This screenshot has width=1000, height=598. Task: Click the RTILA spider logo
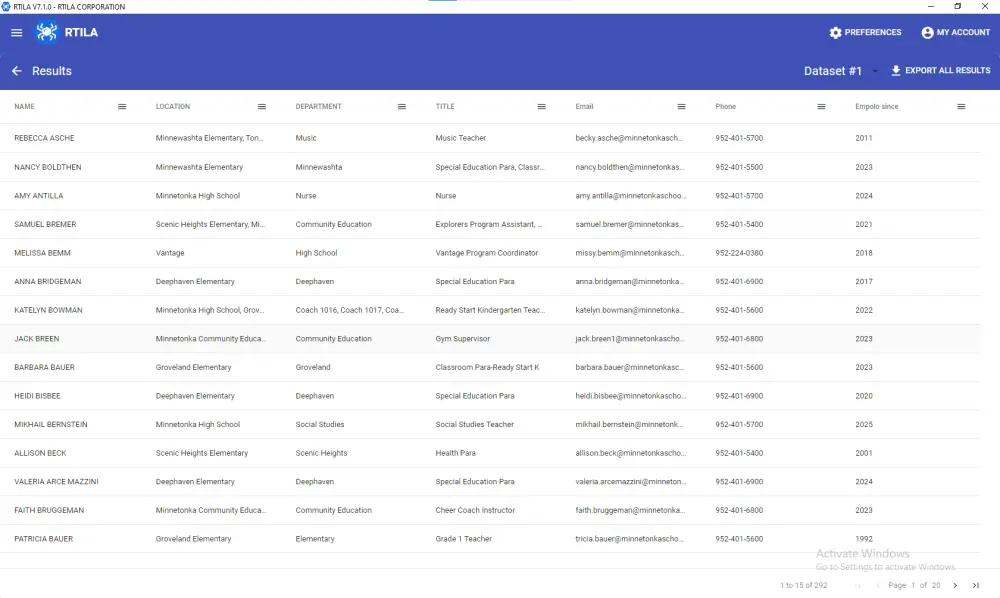point(47,32)
